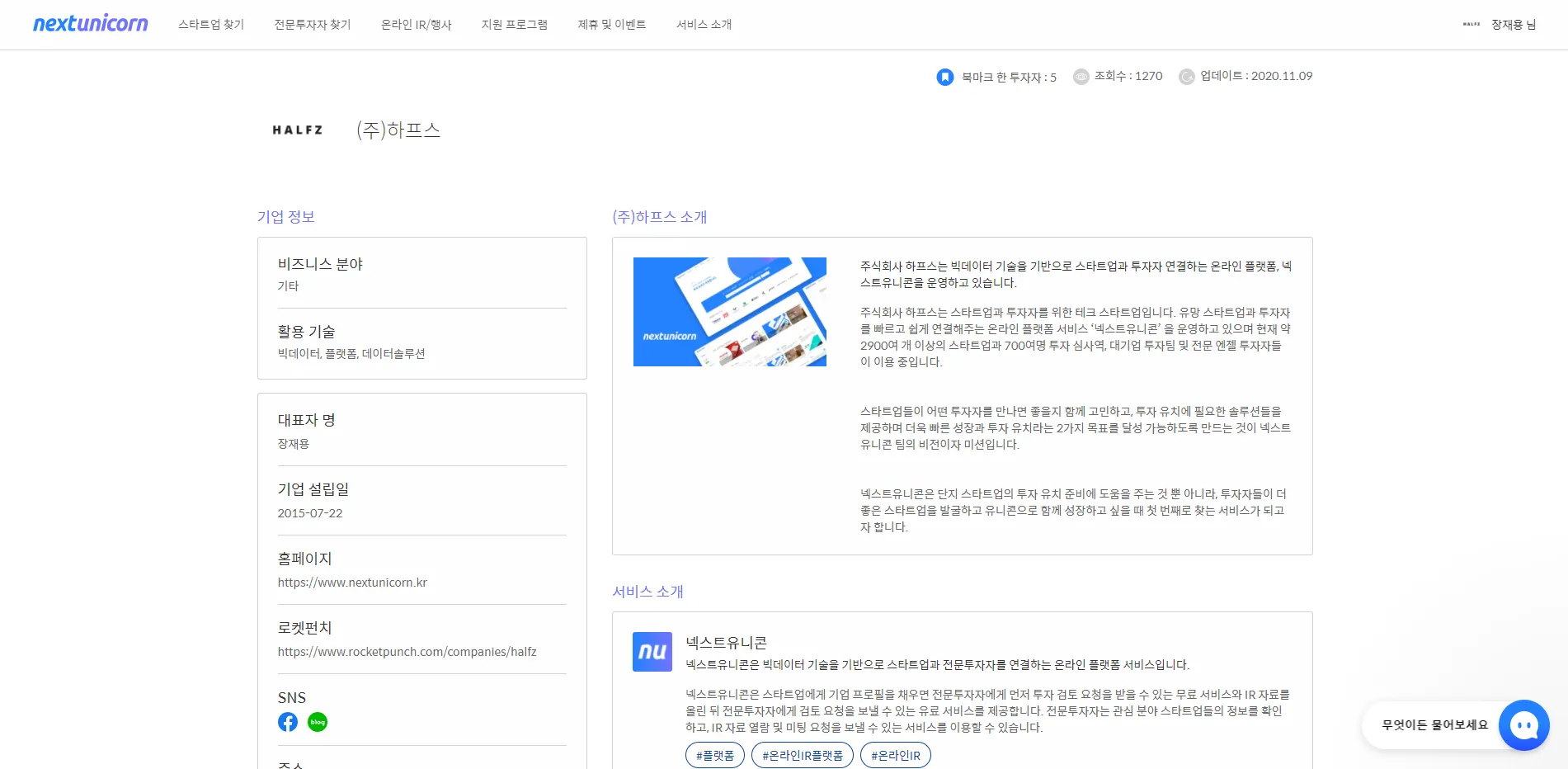The width and height of the screenshot is (1568, 769).
Task: Click the 대표자 명 label
Action: coord(307,420)
